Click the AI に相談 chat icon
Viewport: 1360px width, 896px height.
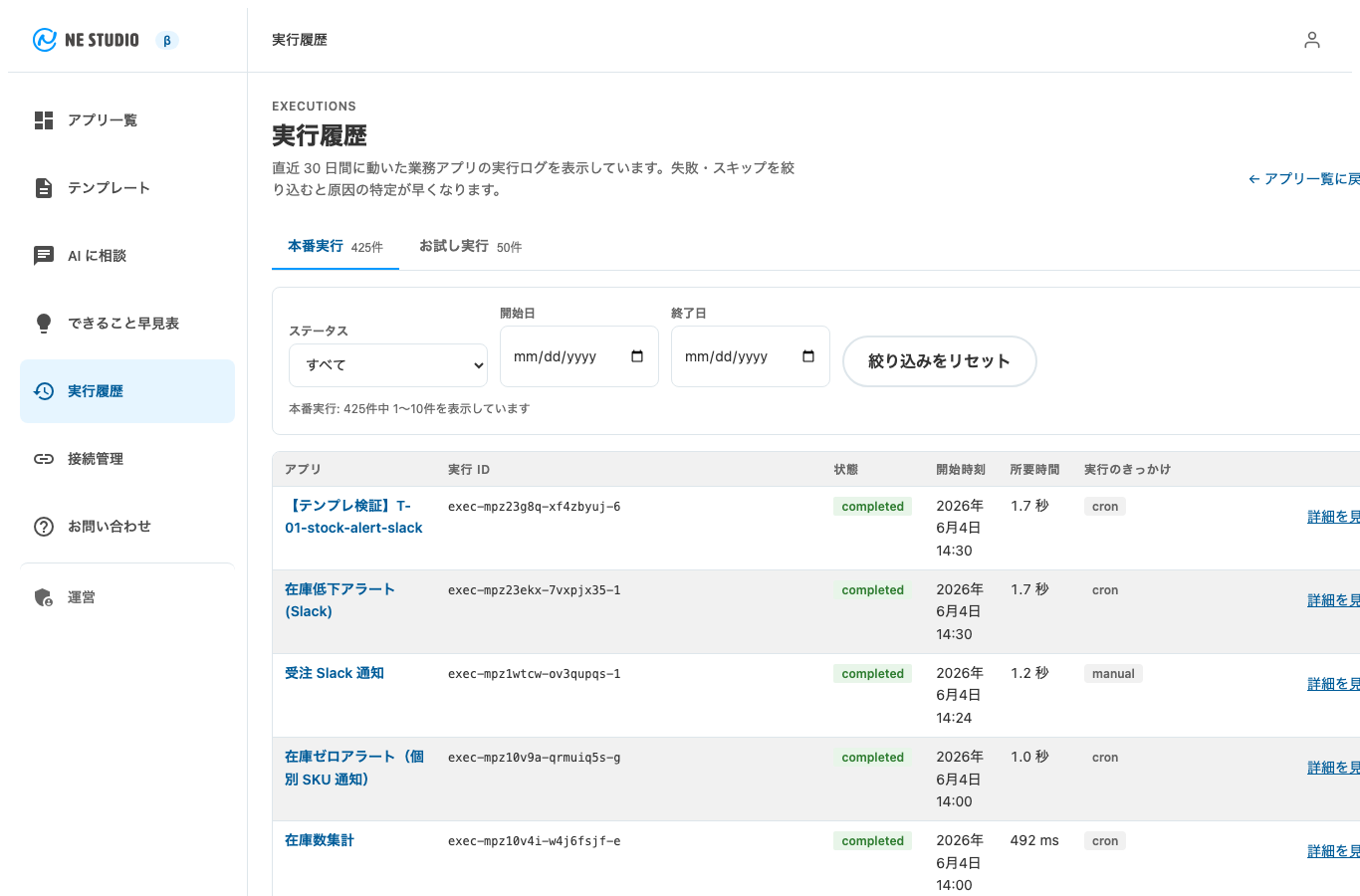44,256
